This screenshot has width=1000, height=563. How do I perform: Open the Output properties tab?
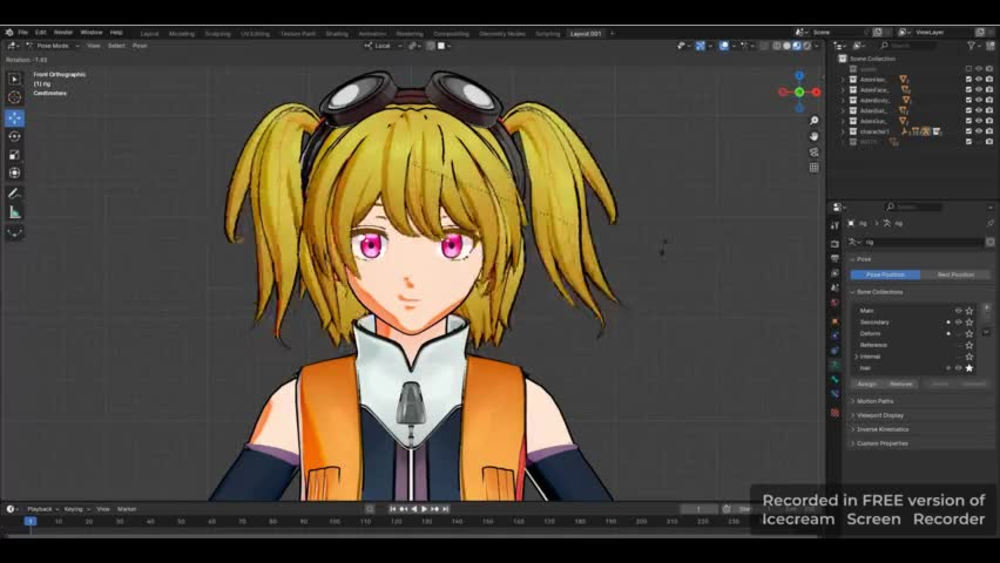click(835, 258)
